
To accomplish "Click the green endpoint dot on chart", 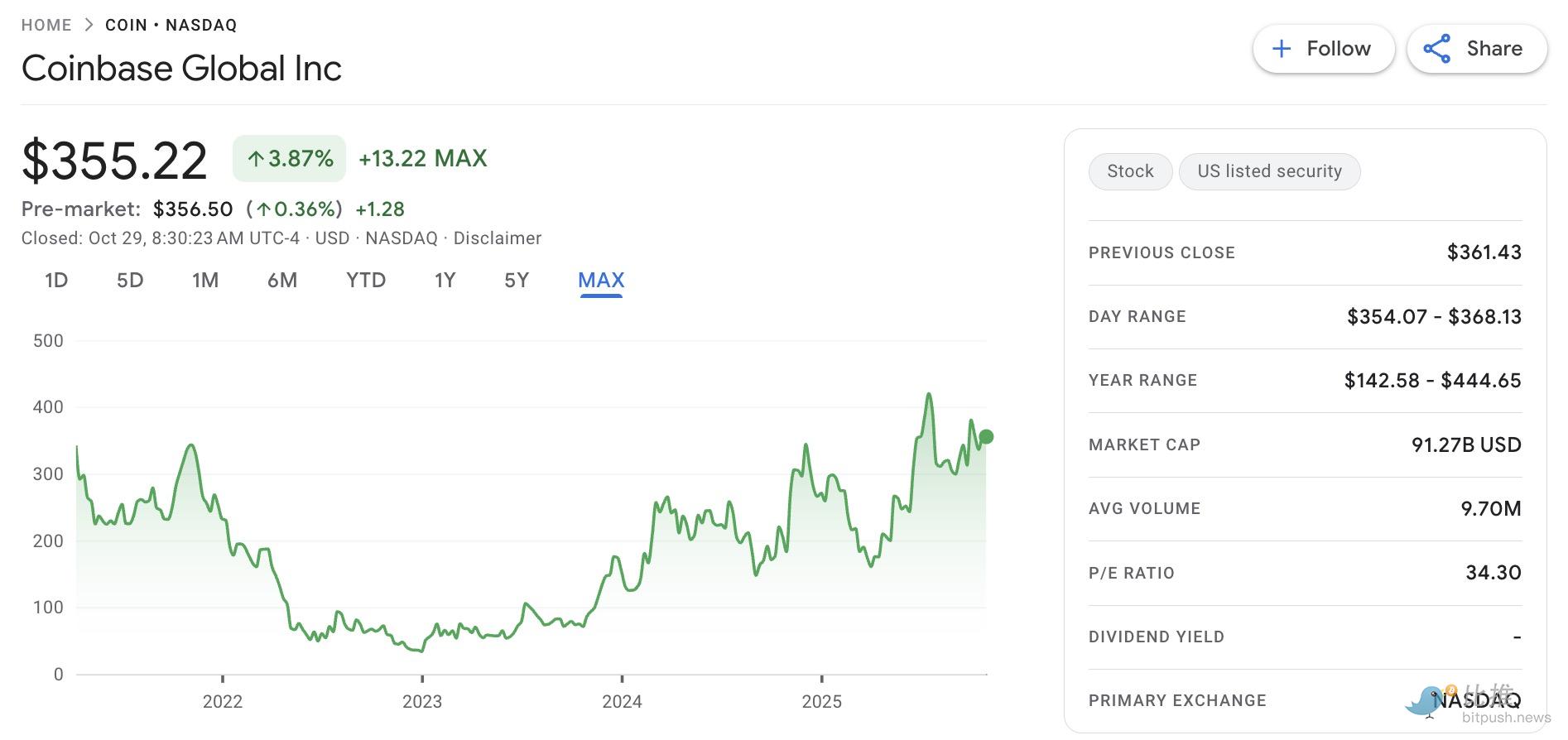I will pos(985,437).
